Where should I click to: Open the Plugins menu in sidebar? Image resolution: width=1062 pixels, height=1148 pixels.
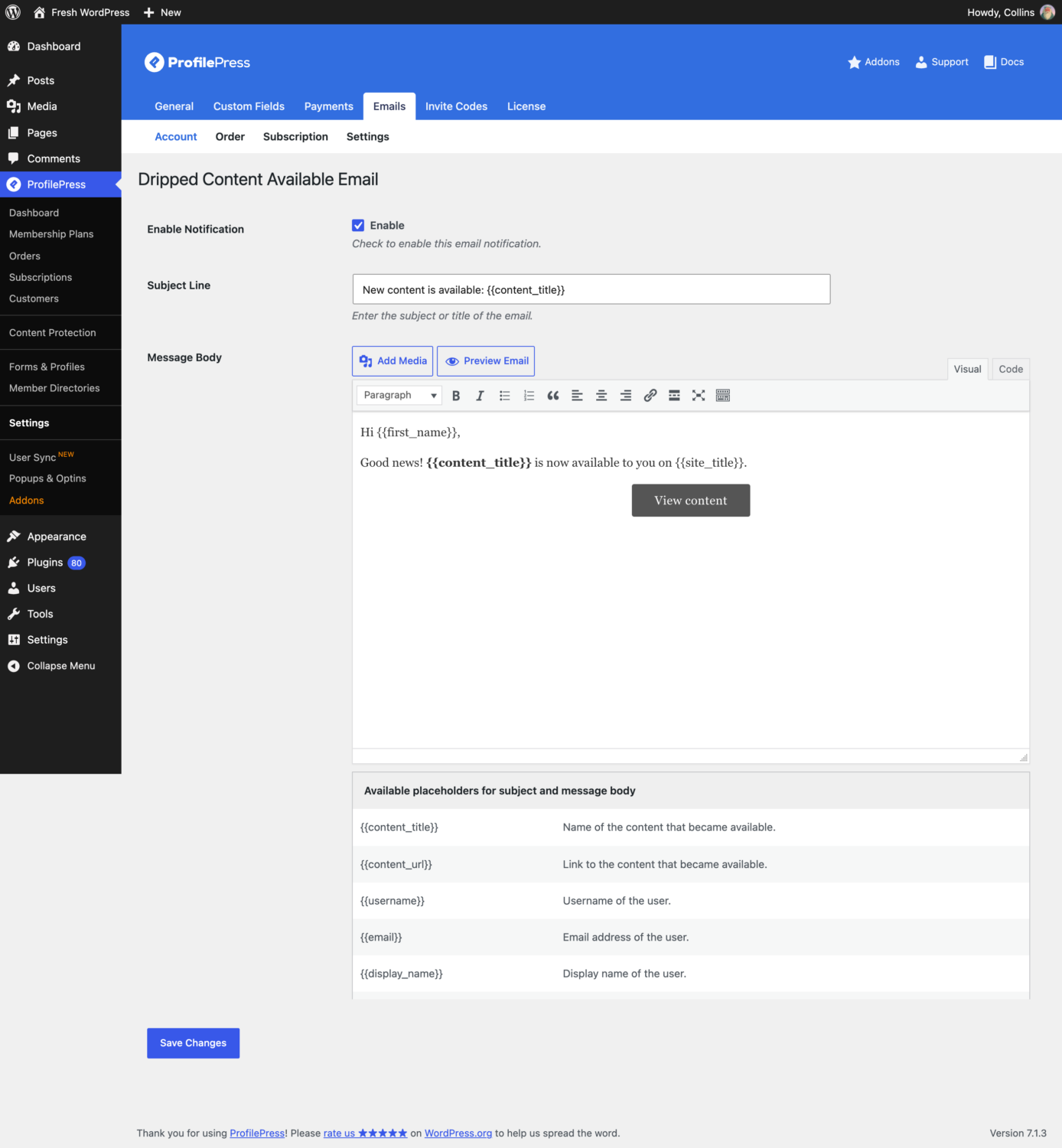[x=60, y=563]
